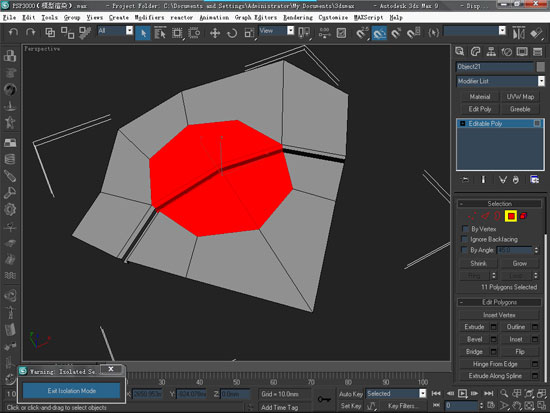550x413 pixels.
Task: Switch to Polygon sub-object level
Action: pyautogui.click(x=511, y=216)
